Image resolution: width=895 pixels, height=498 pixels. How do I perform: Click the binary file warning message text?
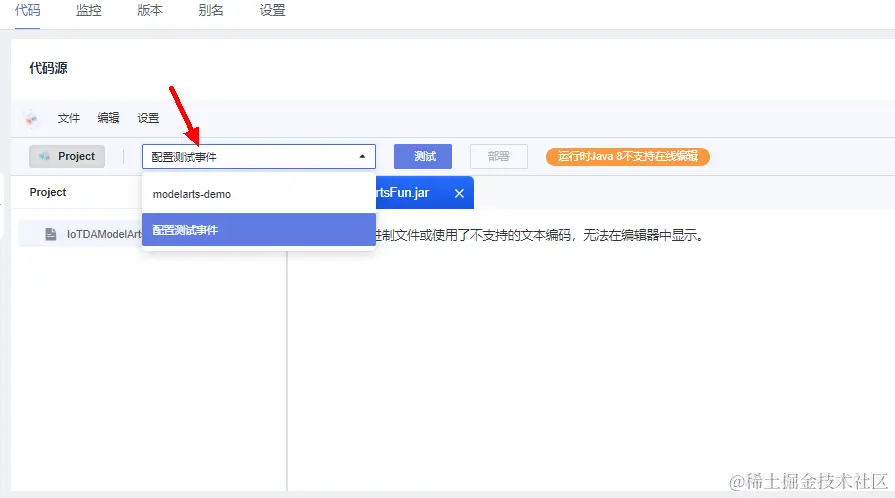coord(539,235)
